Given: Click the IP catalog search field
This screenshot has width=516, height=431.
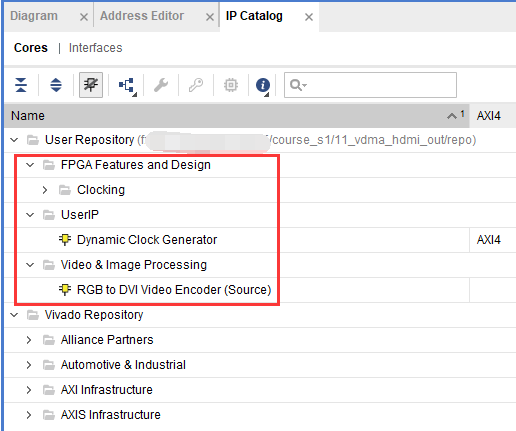Looking at the screenshot, I should point(370,85).
